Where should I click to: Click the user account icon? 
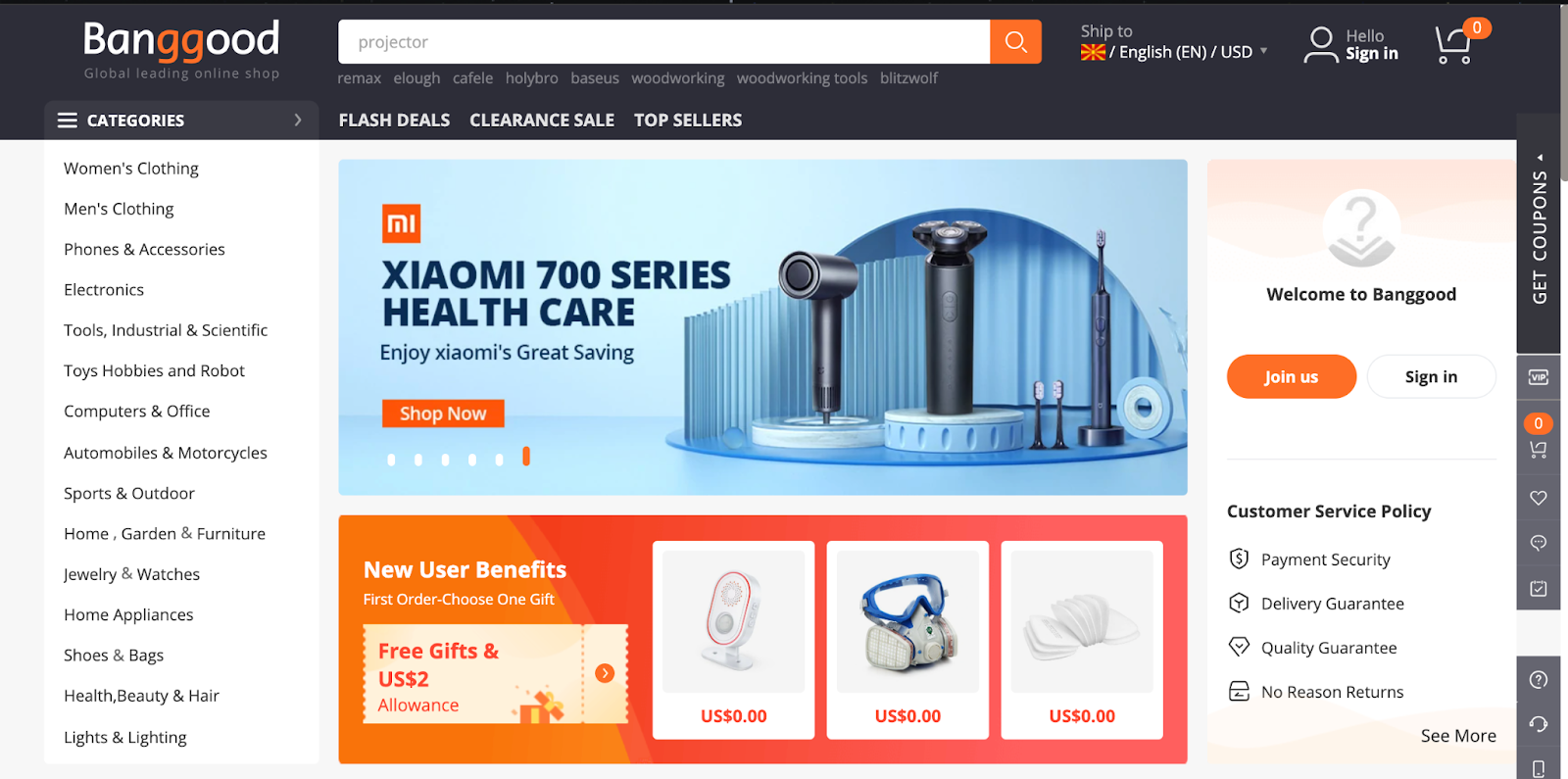[x=1321, y=45]
